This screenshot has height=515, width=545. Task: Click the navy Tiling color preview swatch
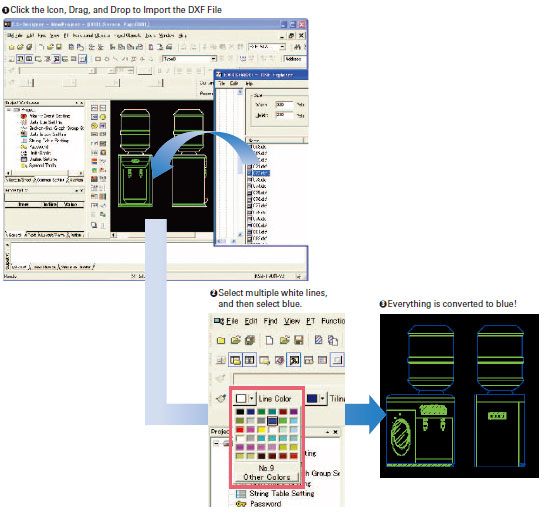(x=312, y=398)
